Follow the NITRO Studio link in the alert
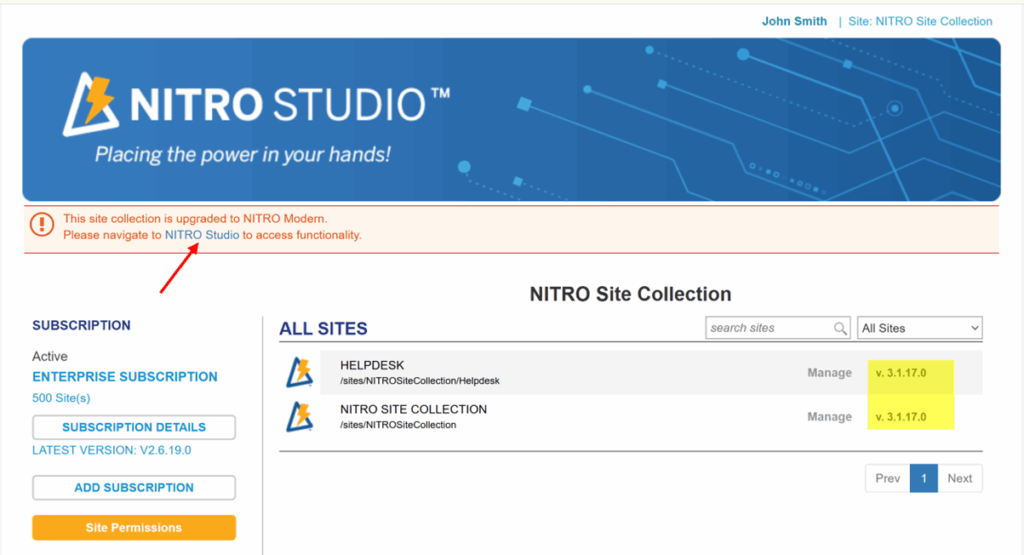 (x=202, y=235)
